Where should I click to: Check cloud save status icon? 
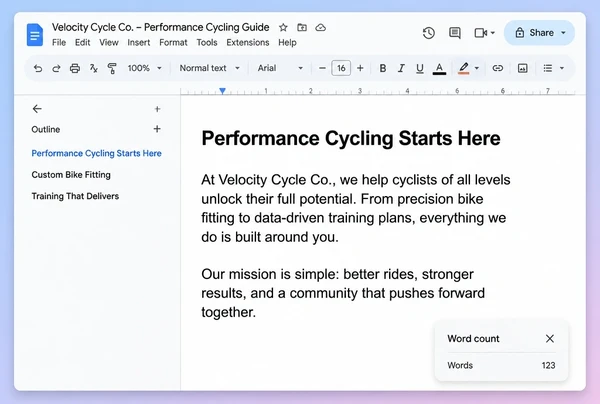[321, 28]
